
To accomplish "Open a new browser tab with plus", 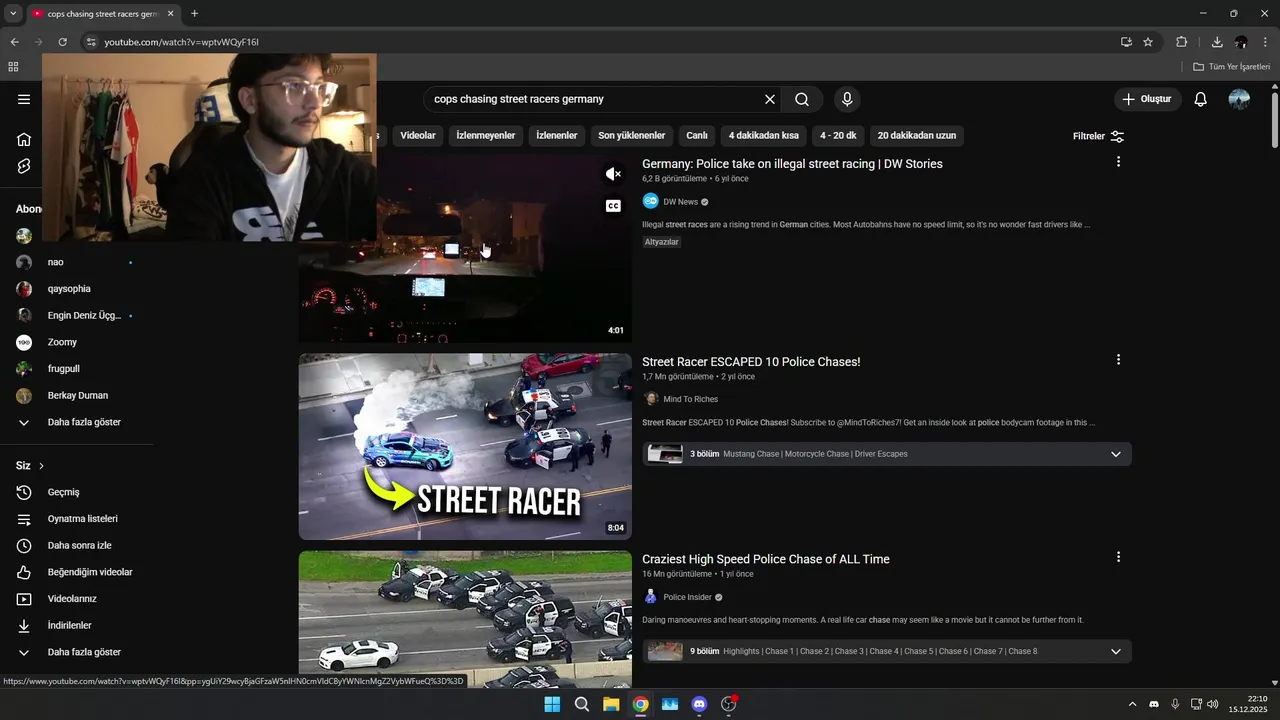I will [x=194, y=13].
